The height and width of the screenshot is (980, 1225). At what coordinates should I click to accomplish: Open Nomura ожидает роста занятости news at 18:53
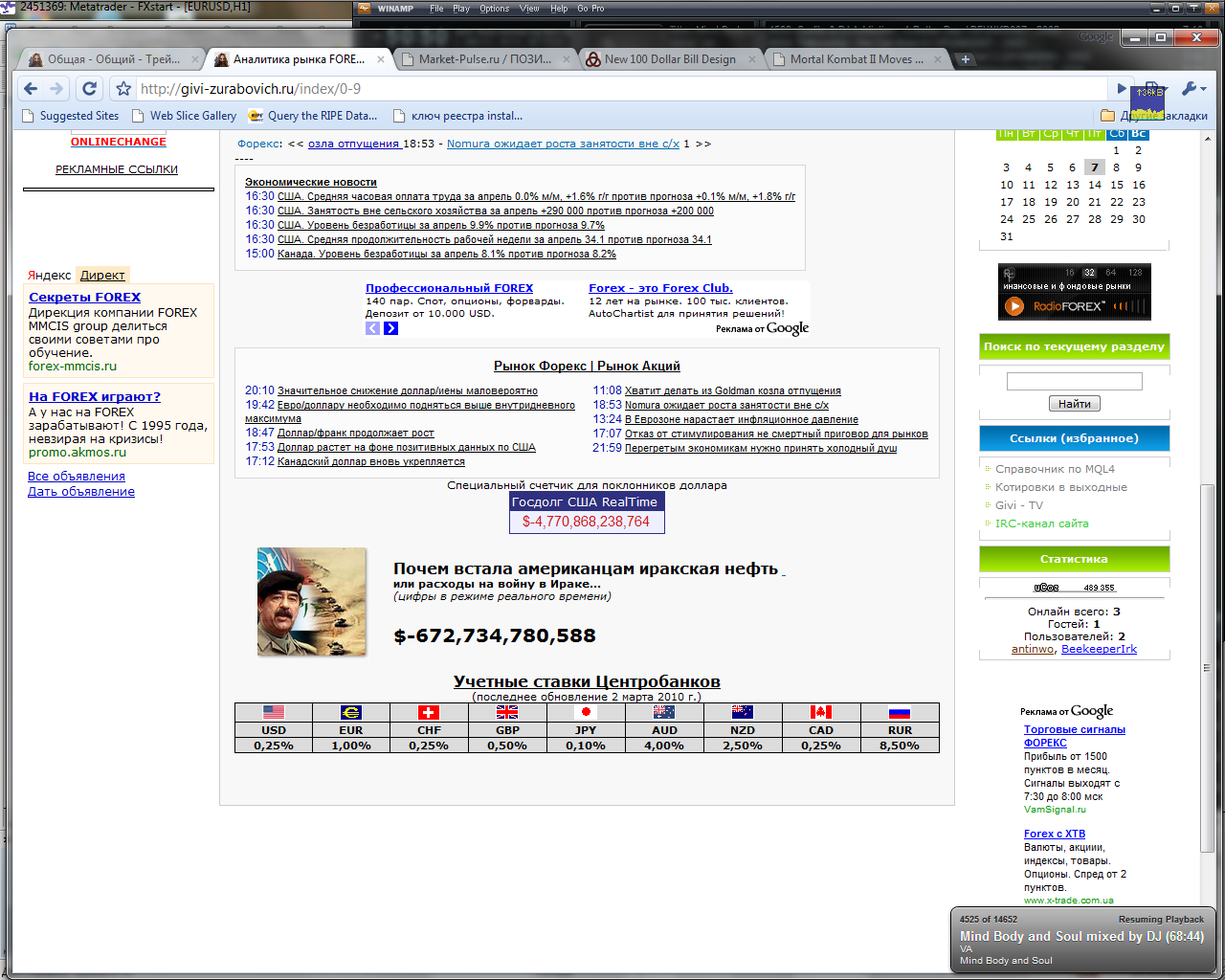pos(726,405)
